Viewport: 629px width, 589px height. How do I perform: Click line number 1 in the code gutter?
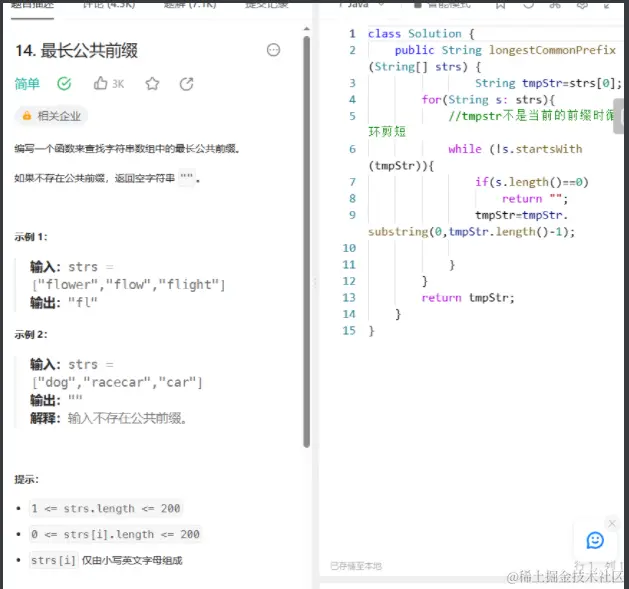click(x=352, y=34)
